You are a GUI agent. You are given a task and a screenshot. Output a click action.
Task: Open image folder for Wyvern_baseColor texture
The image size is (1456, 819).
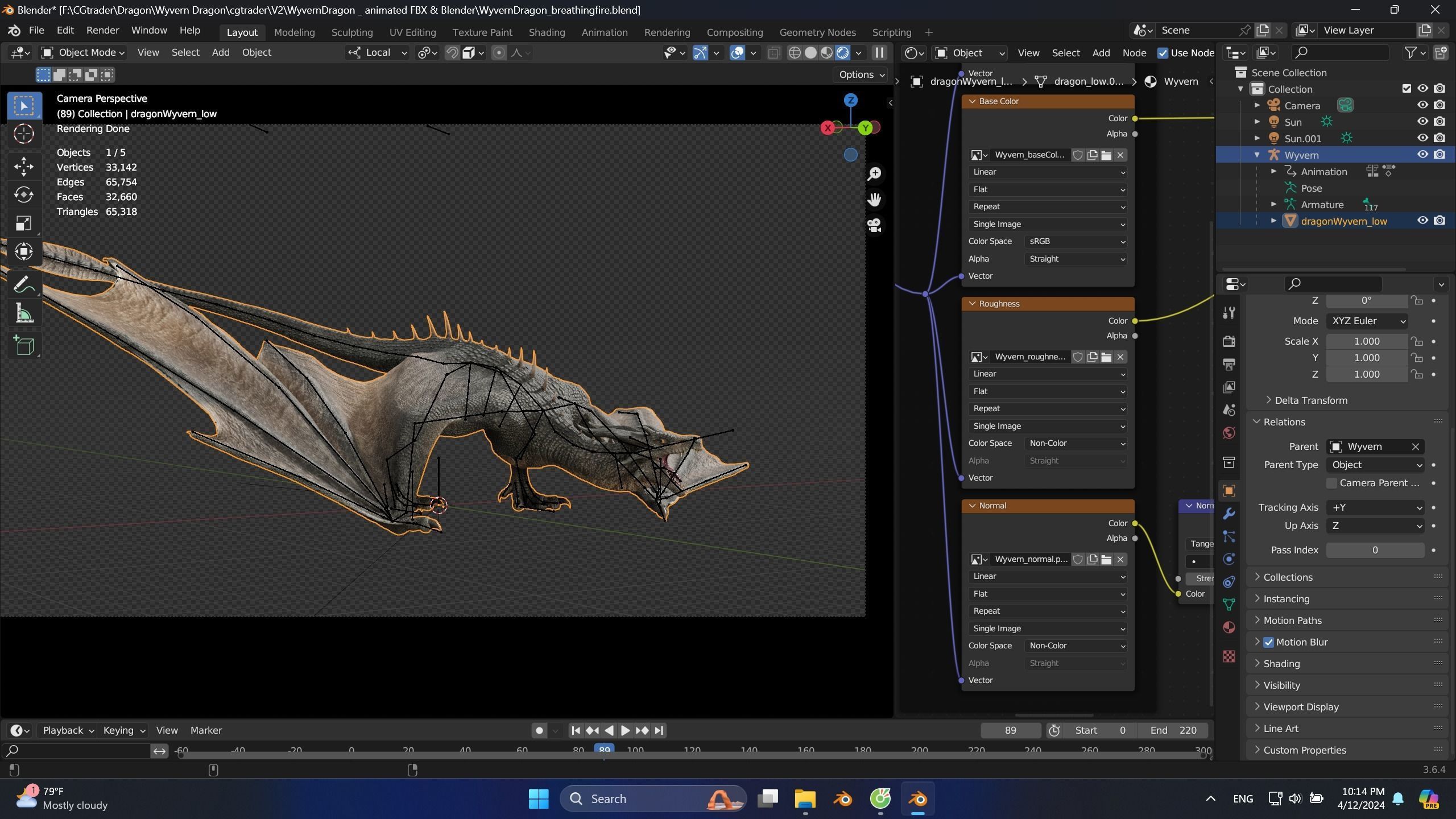[x=1106, y=155]
